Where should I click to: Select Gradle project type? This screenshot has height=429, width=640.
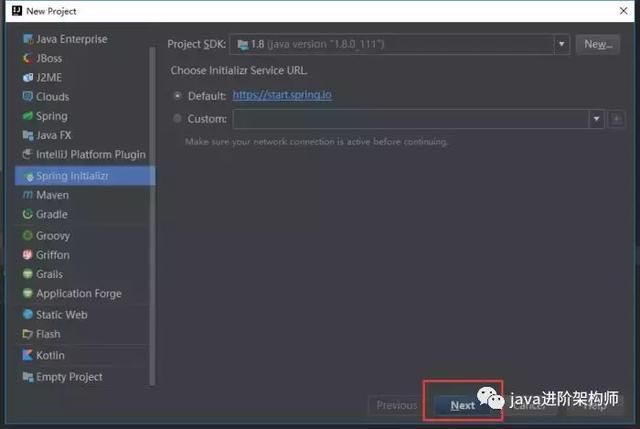[x=52, y=214]
